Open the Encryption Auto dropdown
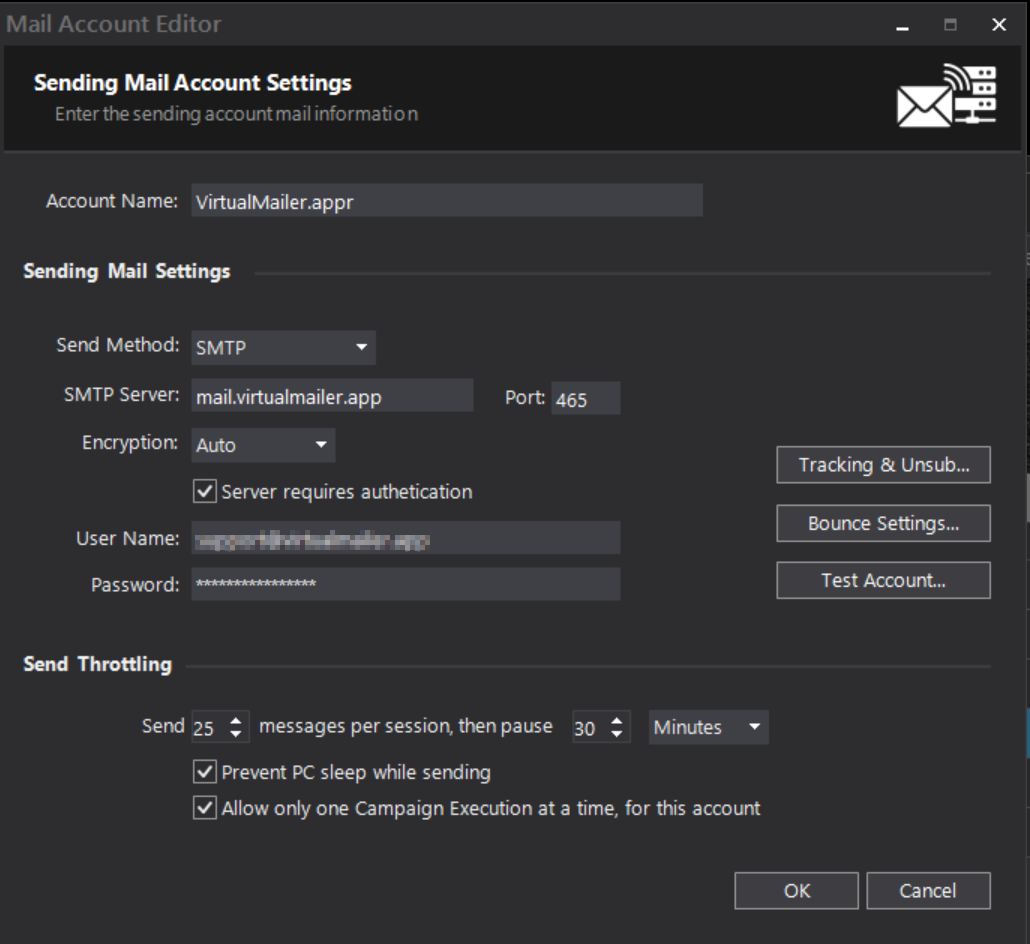The height and width of the screenshot is (944, 1030). click(263, 445)
